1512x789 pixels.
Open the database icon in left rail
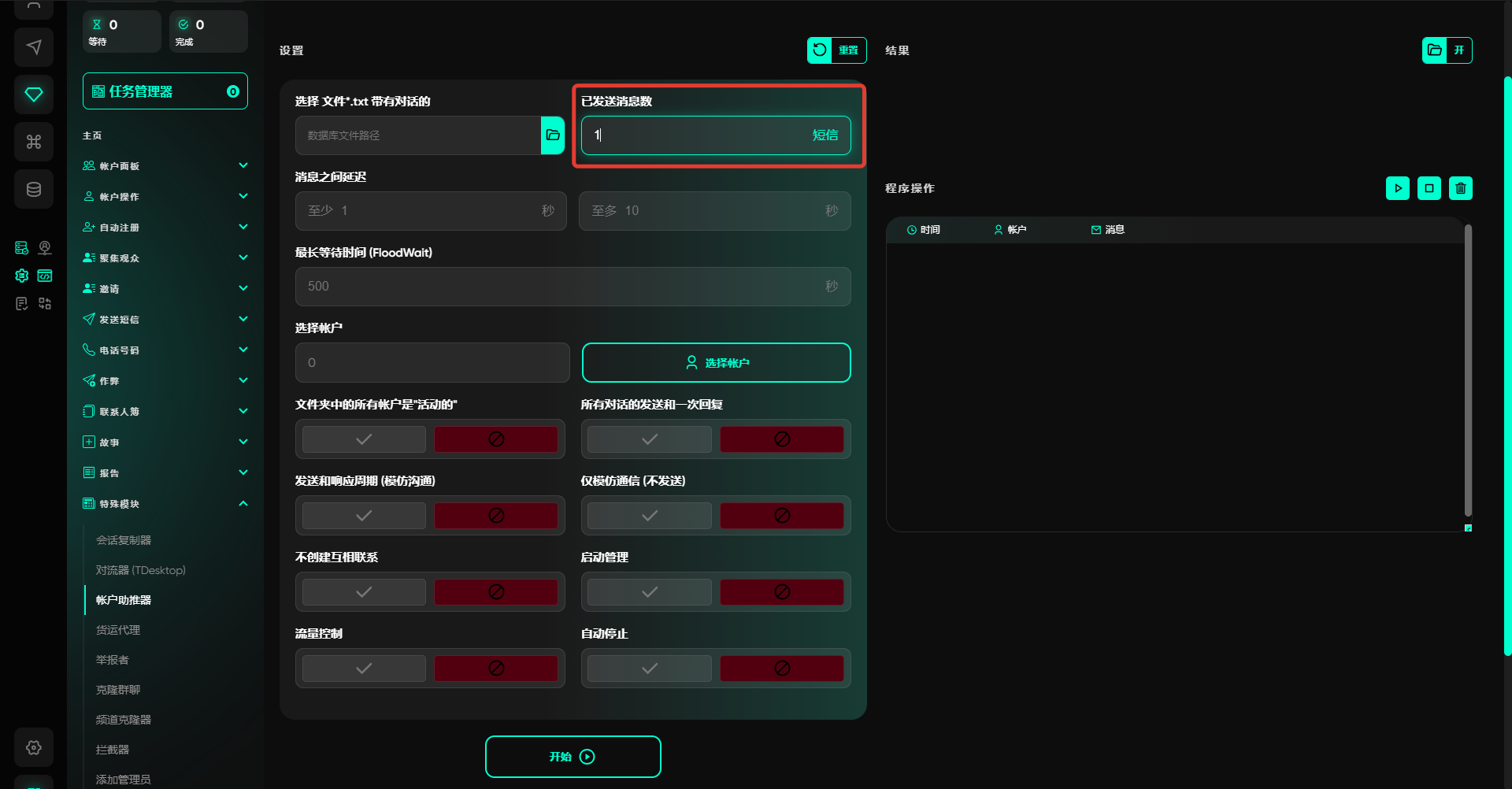tap(34, 189)
